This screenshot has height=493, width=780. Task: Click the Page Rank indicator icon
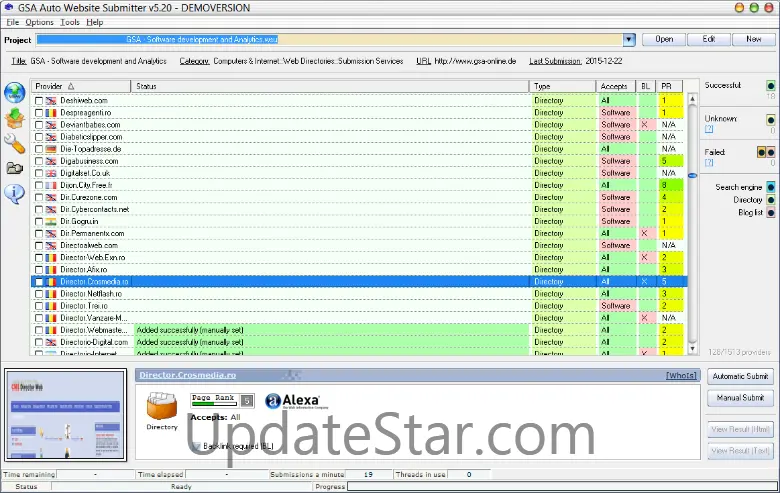point(222,399)
